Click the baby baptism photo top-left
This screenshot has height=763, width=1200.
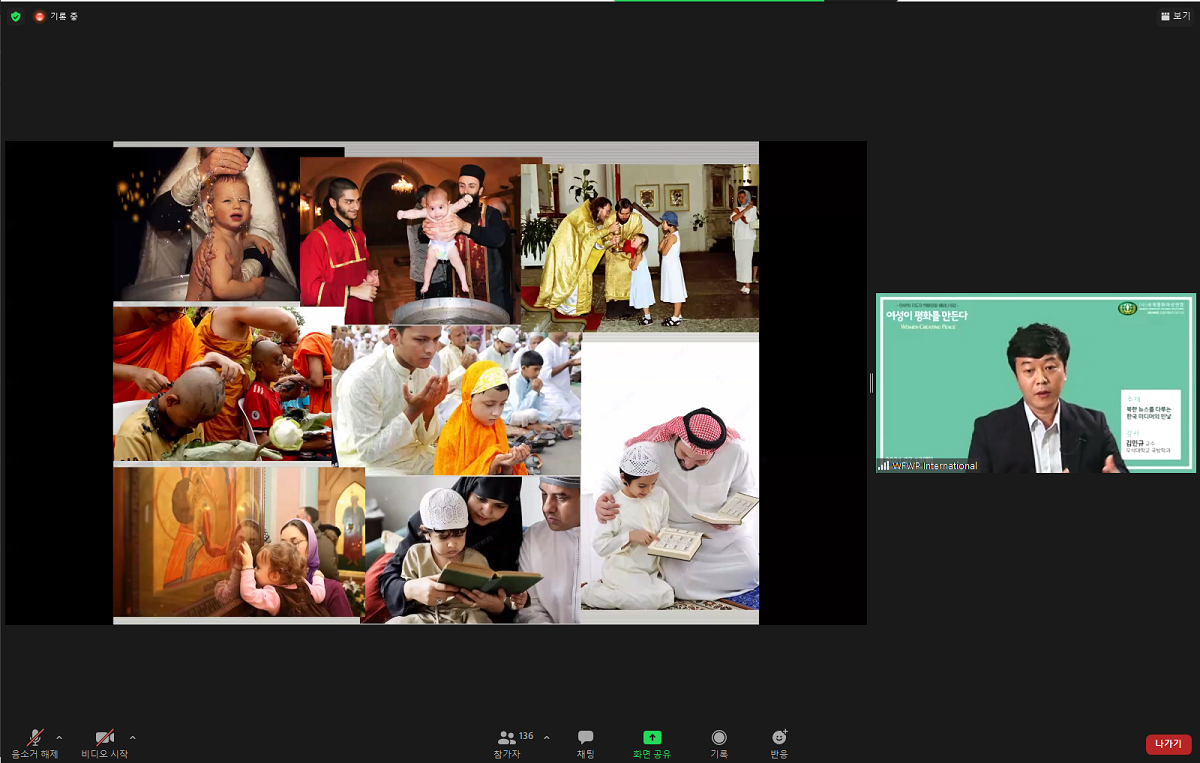(x=205, y=223)
